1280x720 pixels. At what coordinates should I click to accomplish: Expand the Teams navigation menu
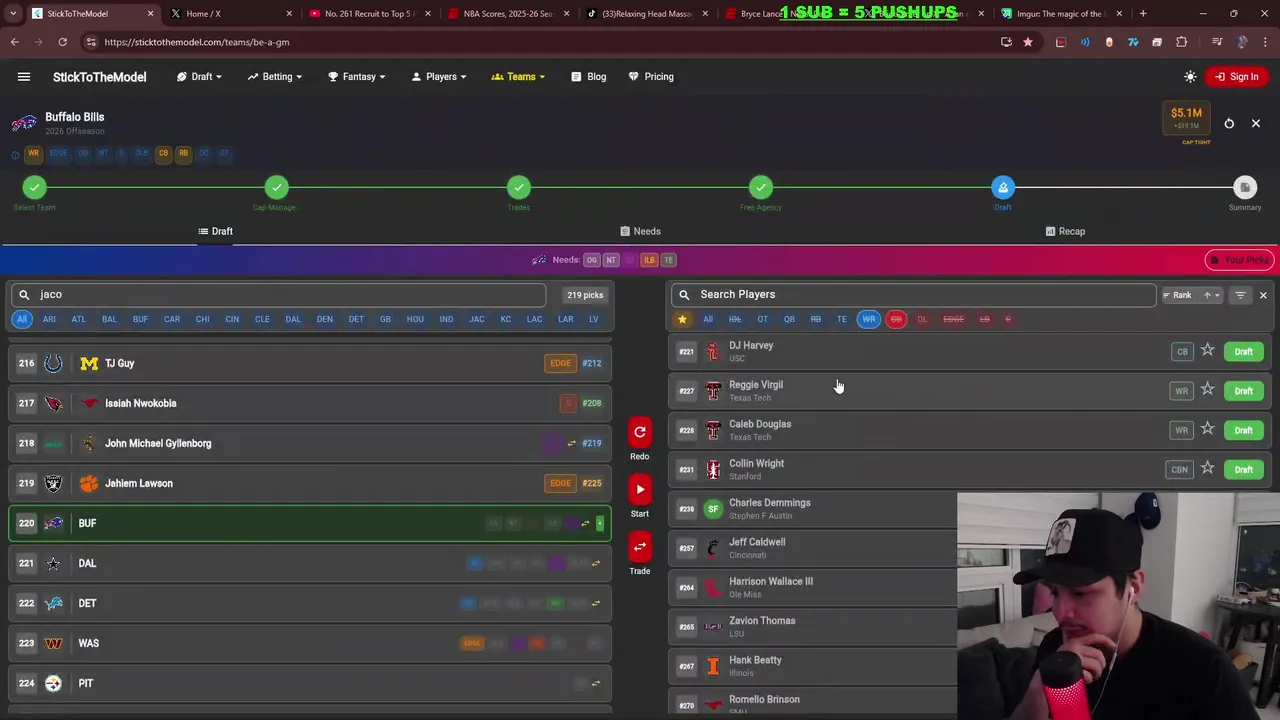click(519, 77)
